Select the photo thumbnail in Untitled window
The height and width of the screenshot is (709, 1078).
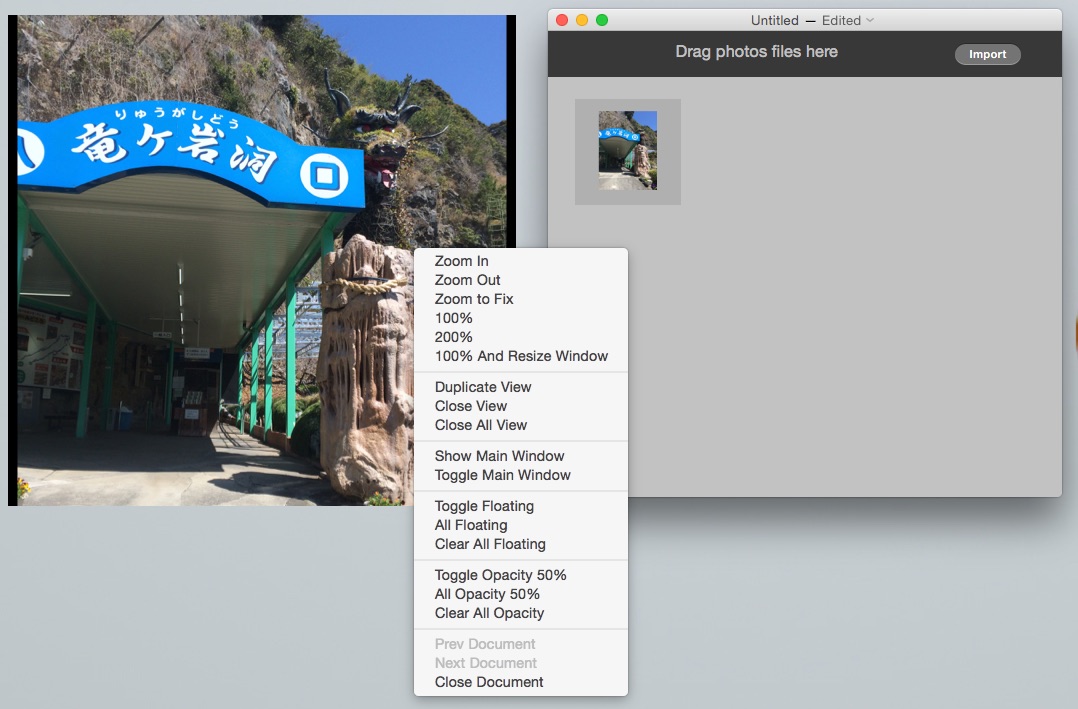[628, 151]
